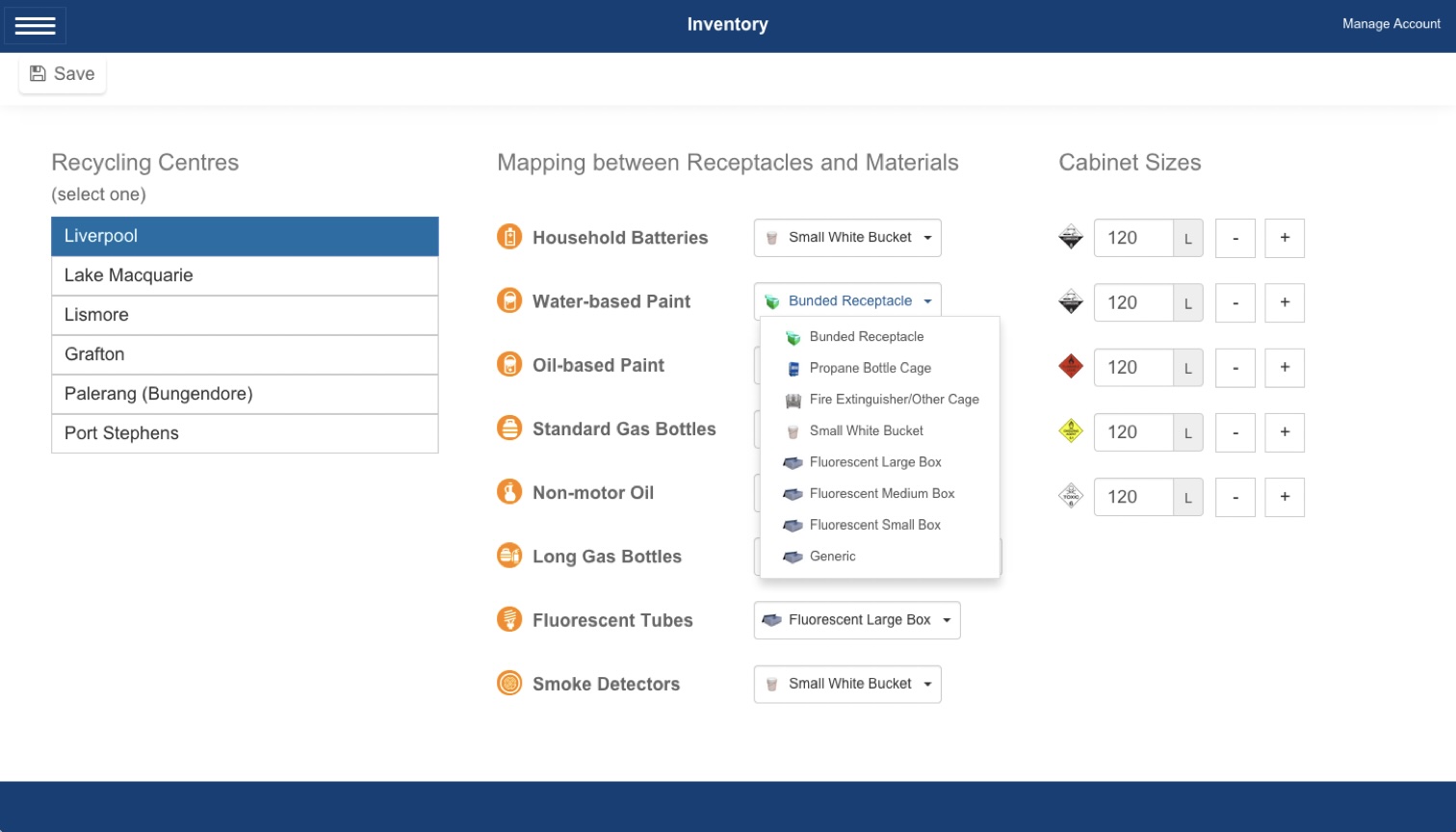Open Fluorescent Tubes receptacle dropdown
Viewport: 1456px width, 832px height.
(x=857, y=620)
